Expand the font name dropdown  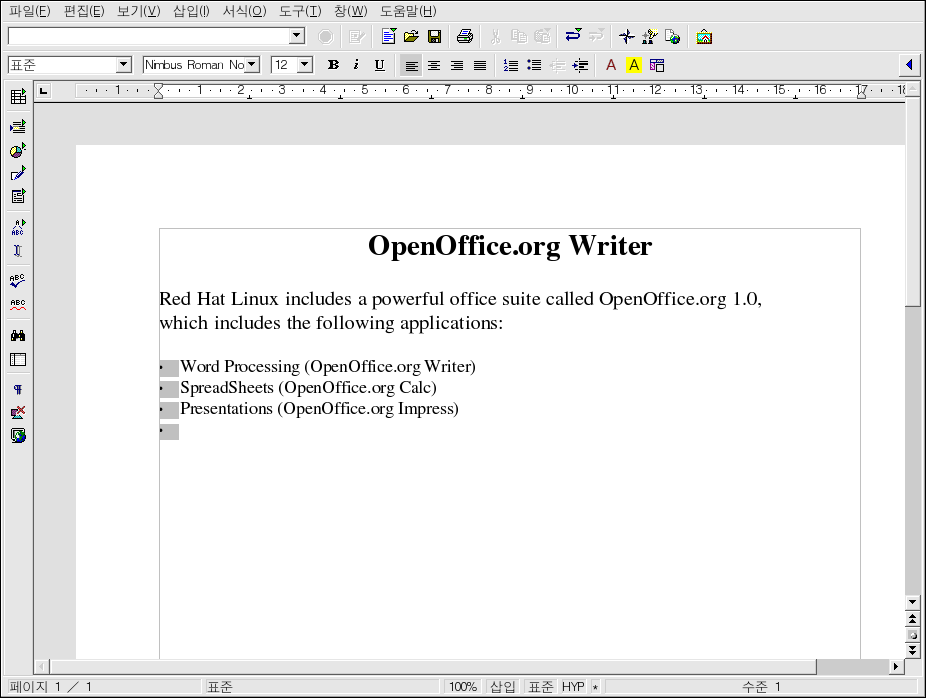coord(252,65)
